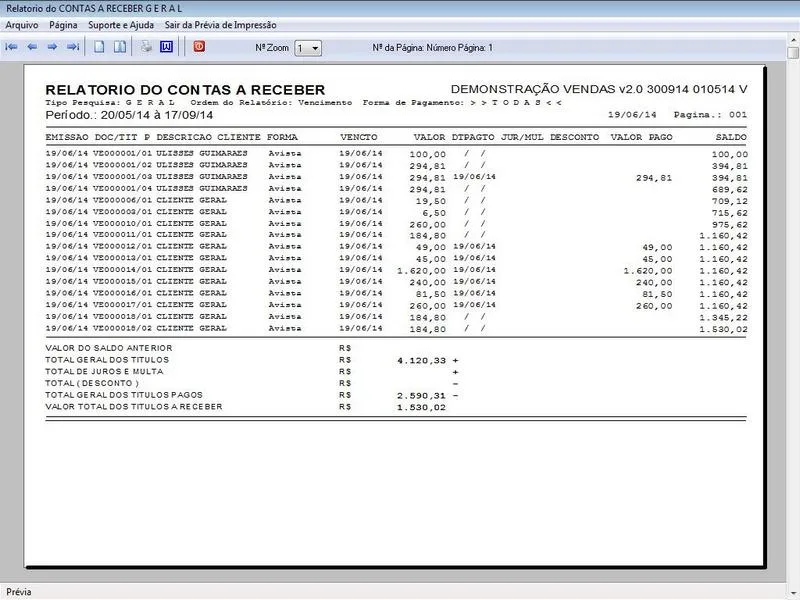Close preview with red power icon
This screenshot has height=600, width=800.
pyautogui.click(x=198, y=47)
